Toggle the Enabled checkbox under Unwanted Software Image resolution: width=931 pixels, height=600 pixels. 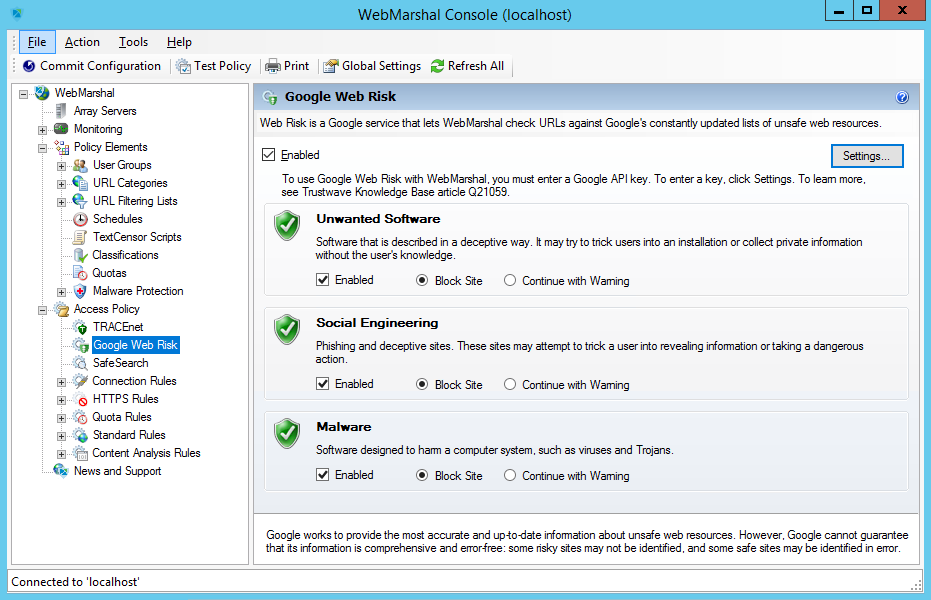323,280
